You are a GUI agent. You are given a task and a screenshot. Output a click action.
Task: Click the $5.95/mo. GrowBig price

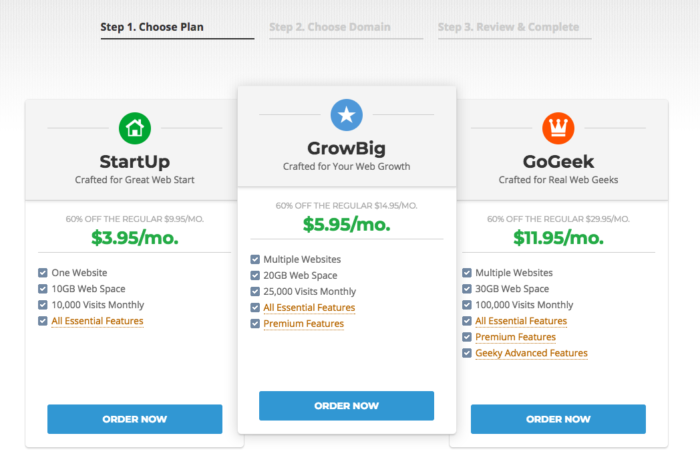pyautogui.click(x=346, y=224)
